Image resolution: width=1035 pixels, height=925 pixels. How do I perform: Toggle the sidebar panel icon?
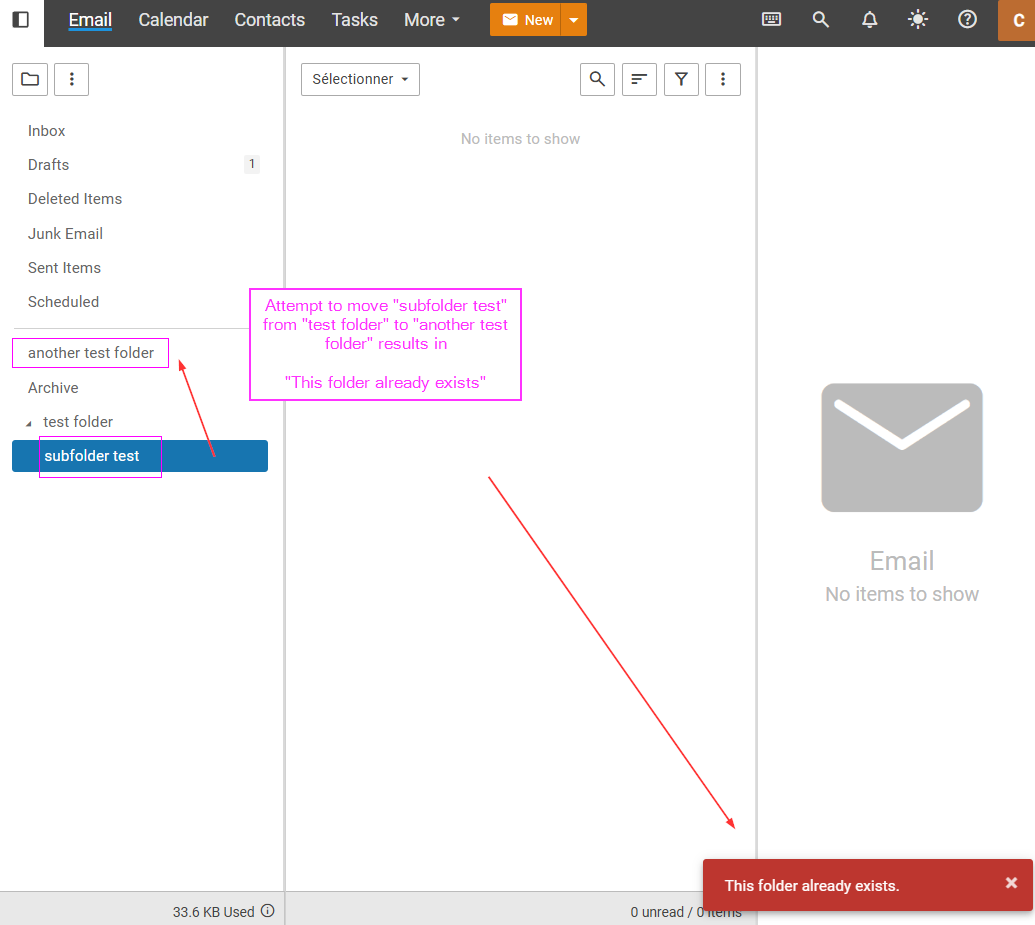[x=21, y=20]
